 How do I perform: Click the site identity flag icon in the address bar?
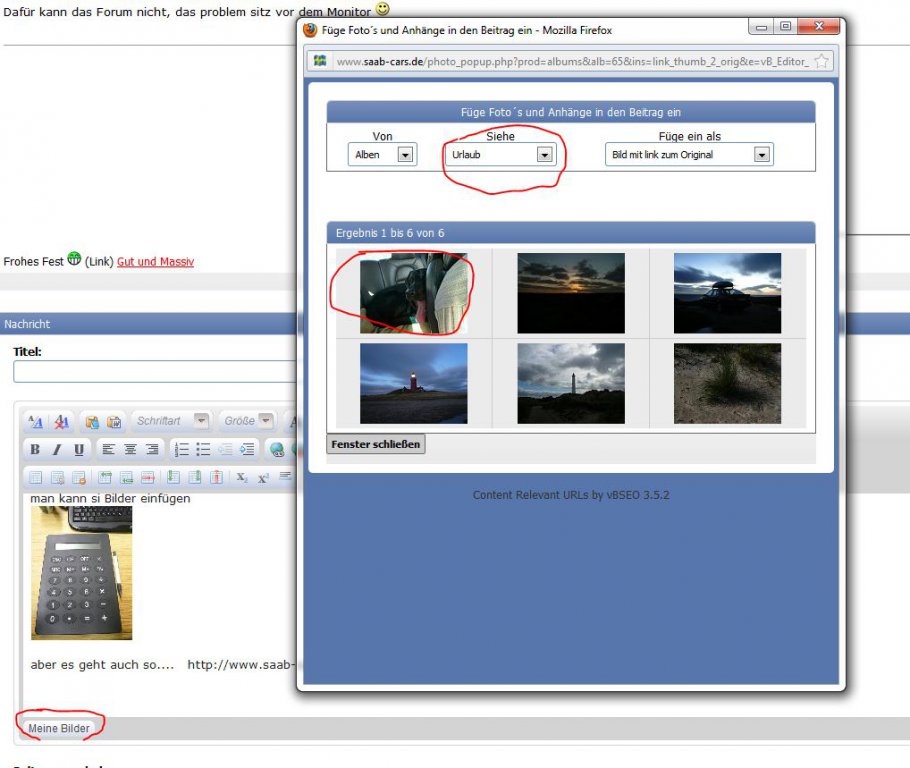click(x=320, y=60)
